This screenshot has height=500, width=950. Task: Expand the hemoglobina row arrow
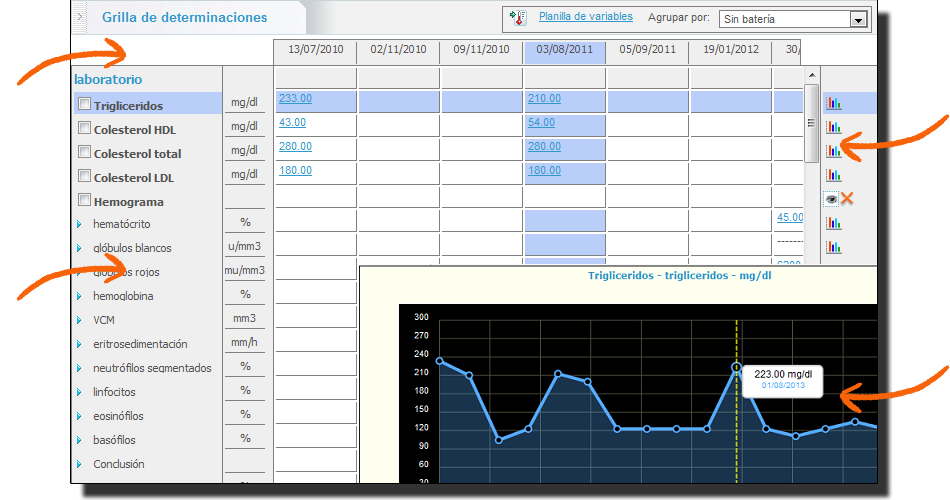click(80, 296)
